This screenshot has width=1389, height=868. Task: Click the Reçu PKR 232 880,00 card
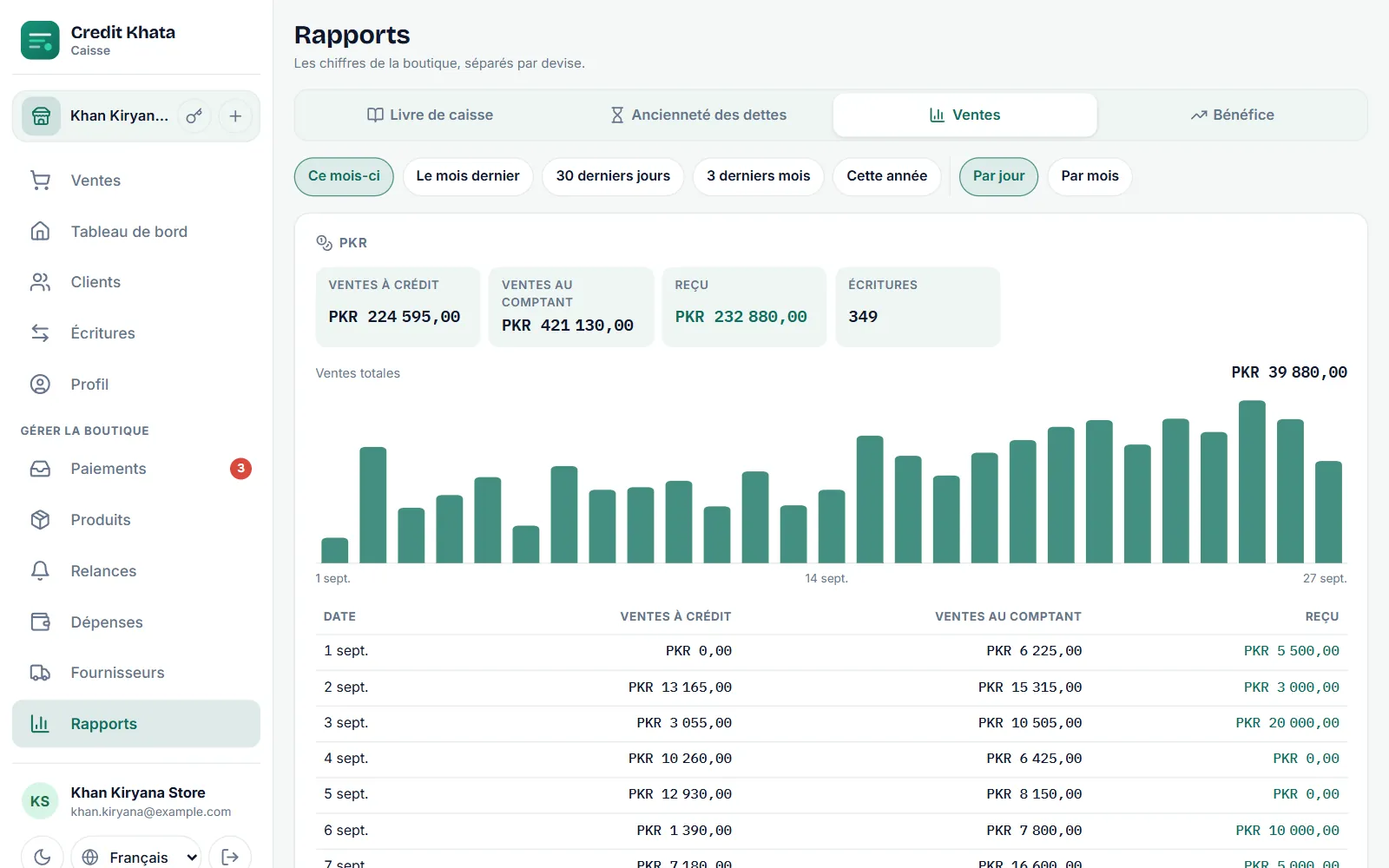744,307
